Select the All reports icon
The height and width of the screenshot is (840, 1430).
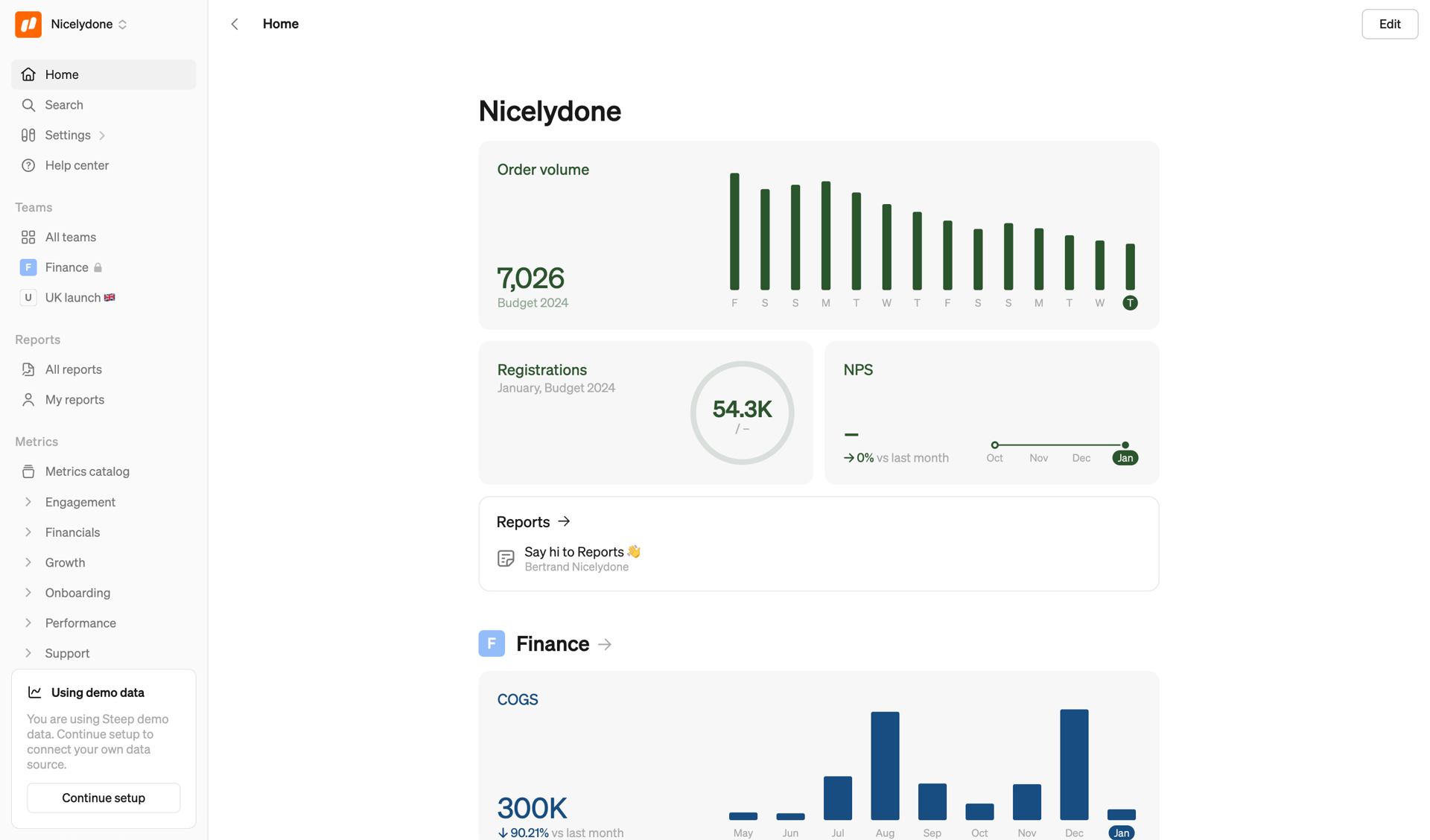[28, 369]
